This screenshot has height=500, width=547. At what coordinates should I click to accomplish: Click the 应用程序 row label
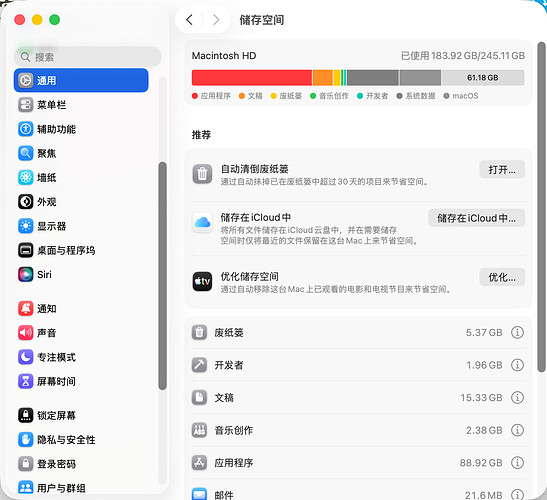[x=234, y=463]
